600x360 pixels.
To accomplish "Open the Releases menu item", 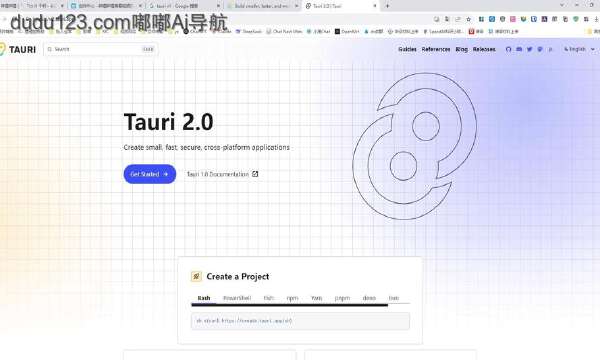I will tap(484, 49).
